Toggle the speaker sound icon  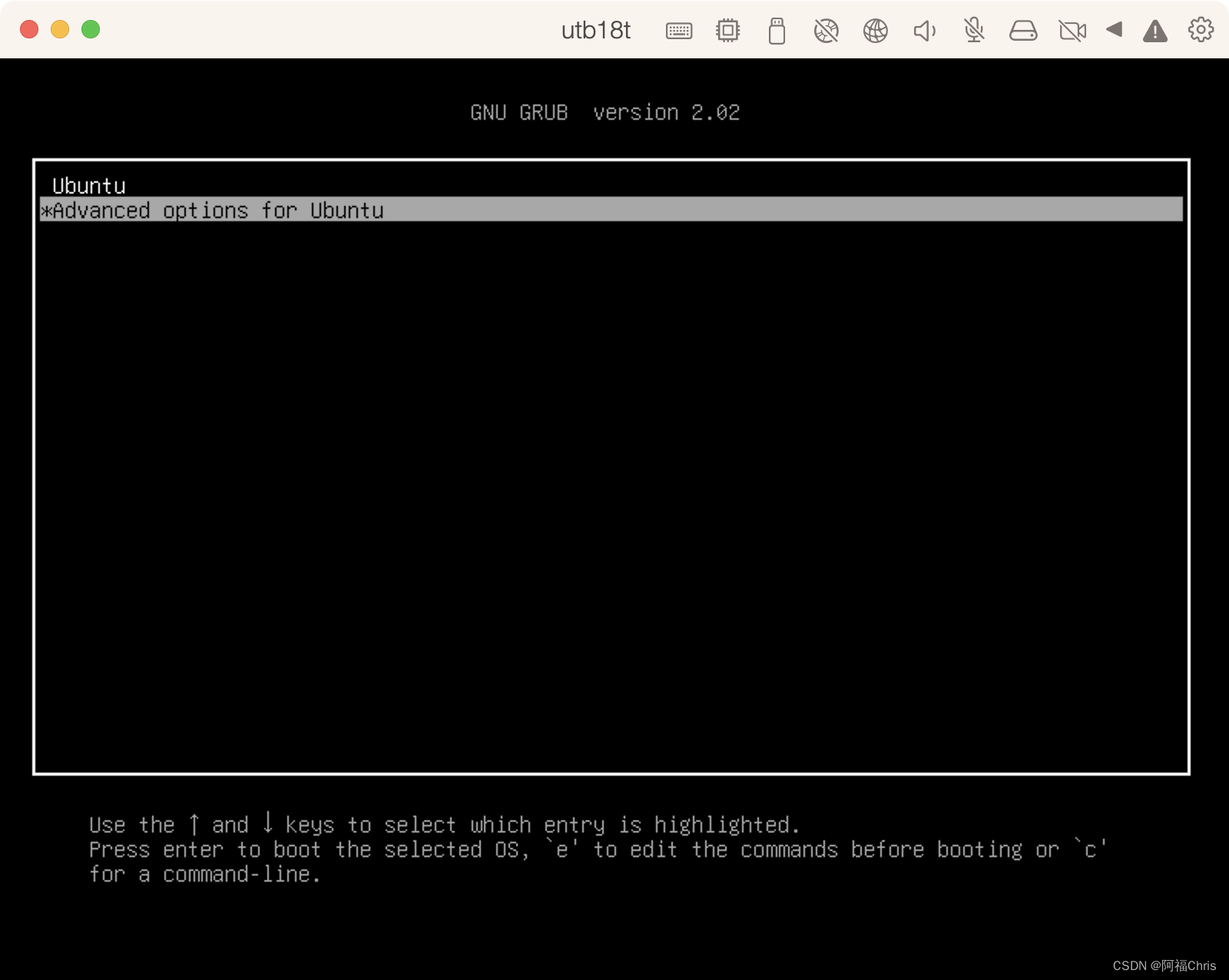click(x=925, y=31)
